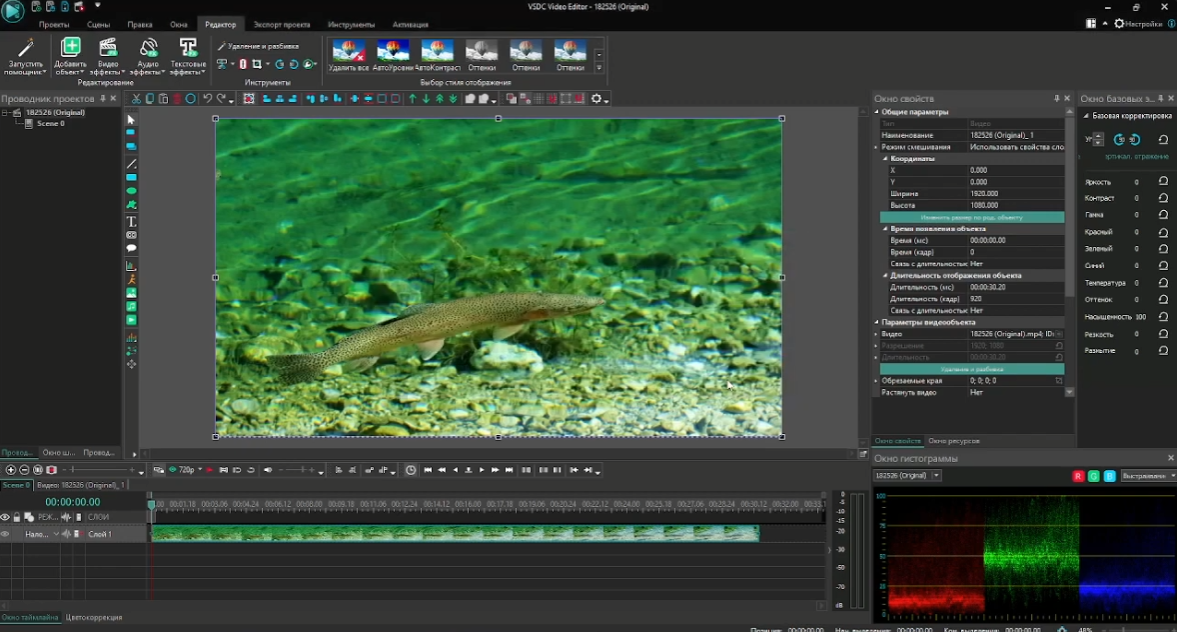The image size is (1177, 632).
Task: Collapse the 182526 (Original) project tree node
Action: coord(5,113)
